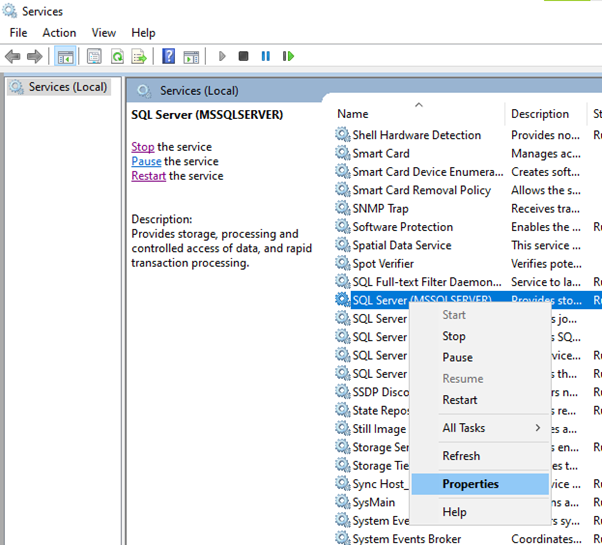Click the Restart Service toolbar icon
The width and height of the screenshot is (602, 545).
288,56
